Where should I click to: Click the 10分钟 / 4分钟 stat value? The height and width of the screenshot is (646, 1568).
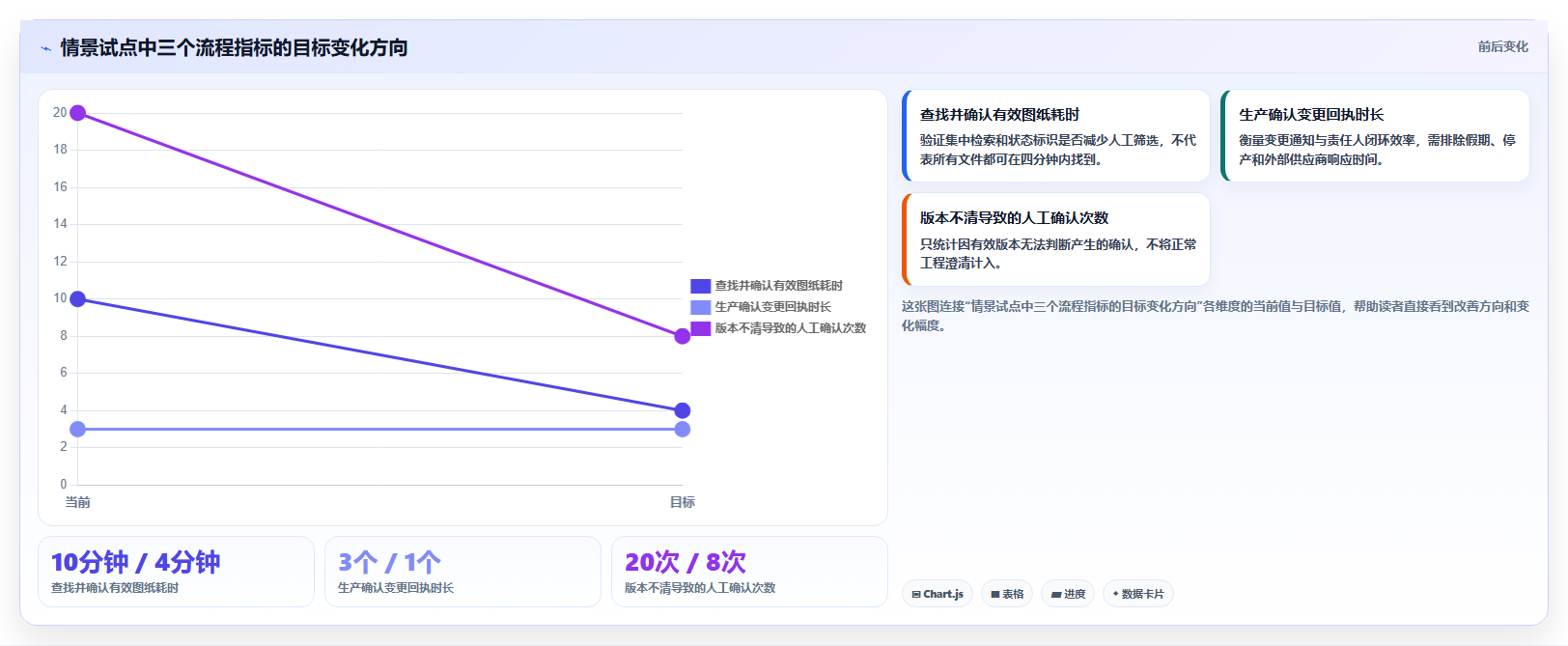pyautogui.click(x=136, y=562)
